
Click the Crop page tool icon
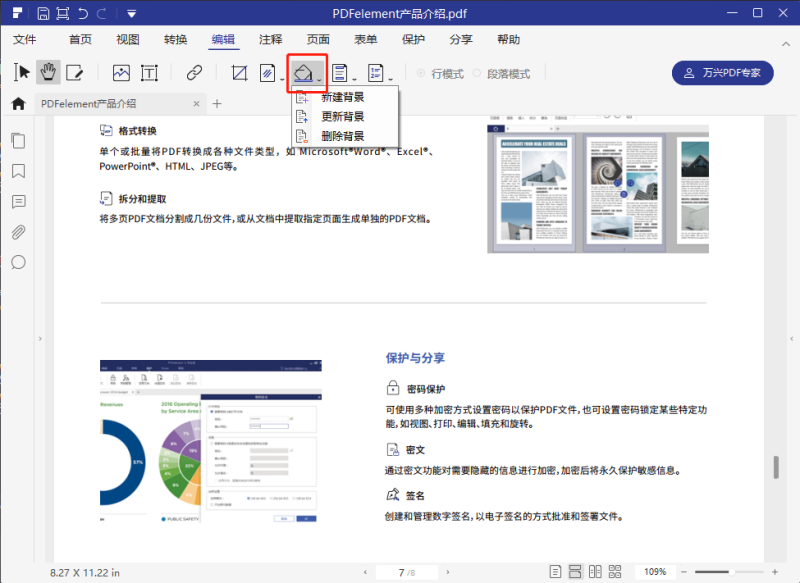[239, 73]
